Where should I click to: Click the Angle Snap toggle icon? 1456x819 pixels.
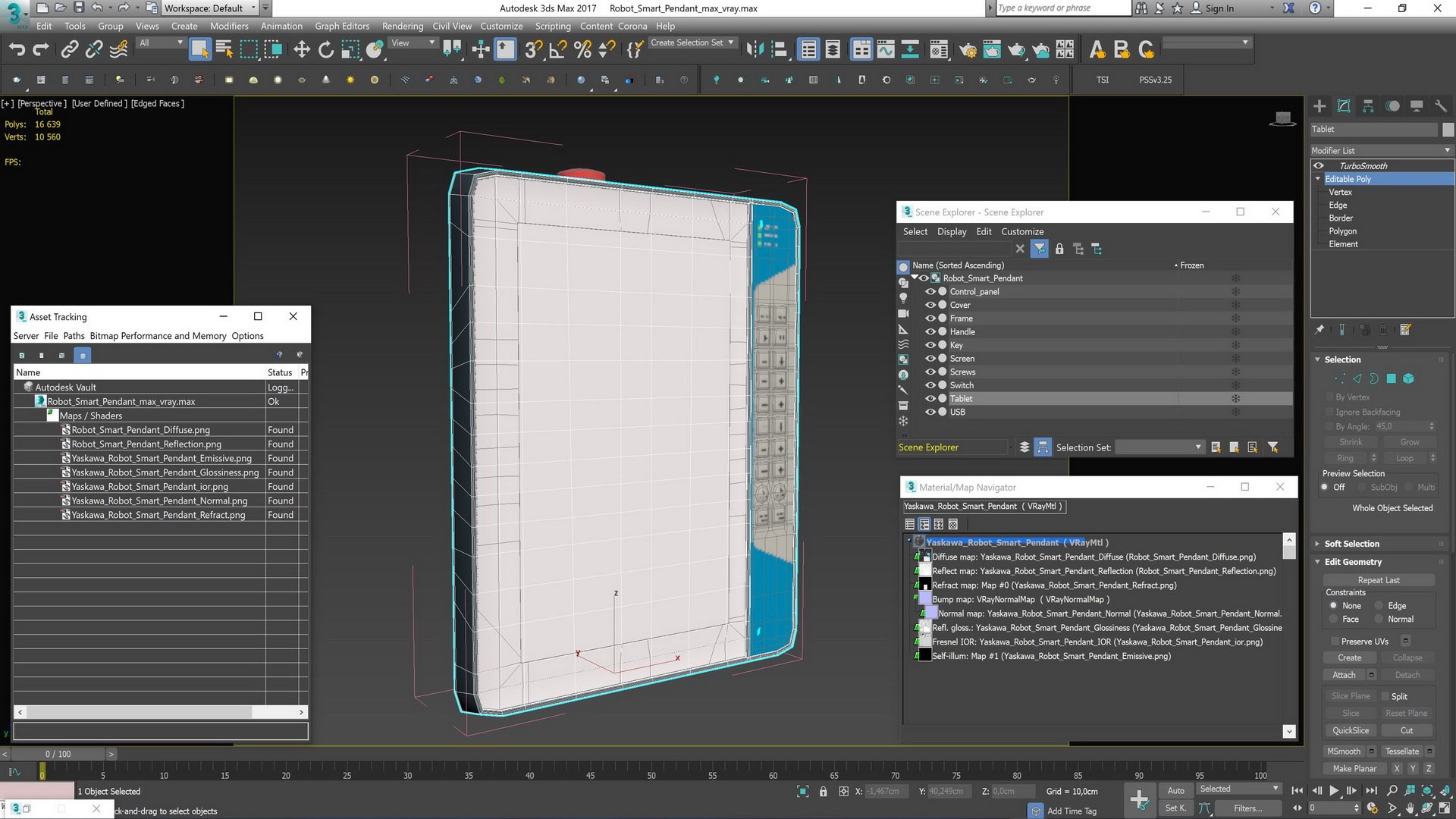coord(557,50)
